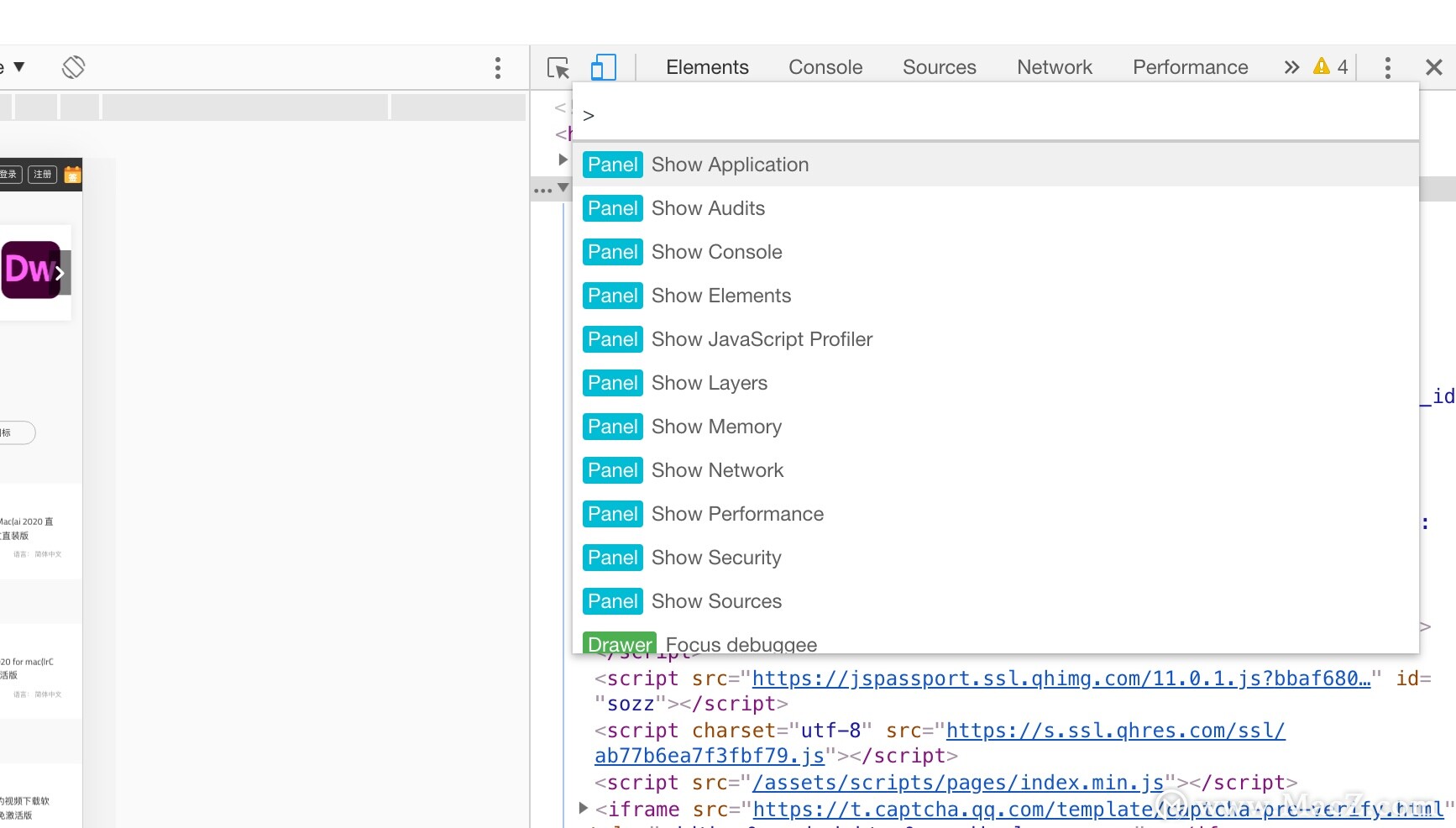Image resolution: width=1456 pixels, height=828 pixels.
Task: Click the sozz id attribute value
Action: click(x=630, y=704)
